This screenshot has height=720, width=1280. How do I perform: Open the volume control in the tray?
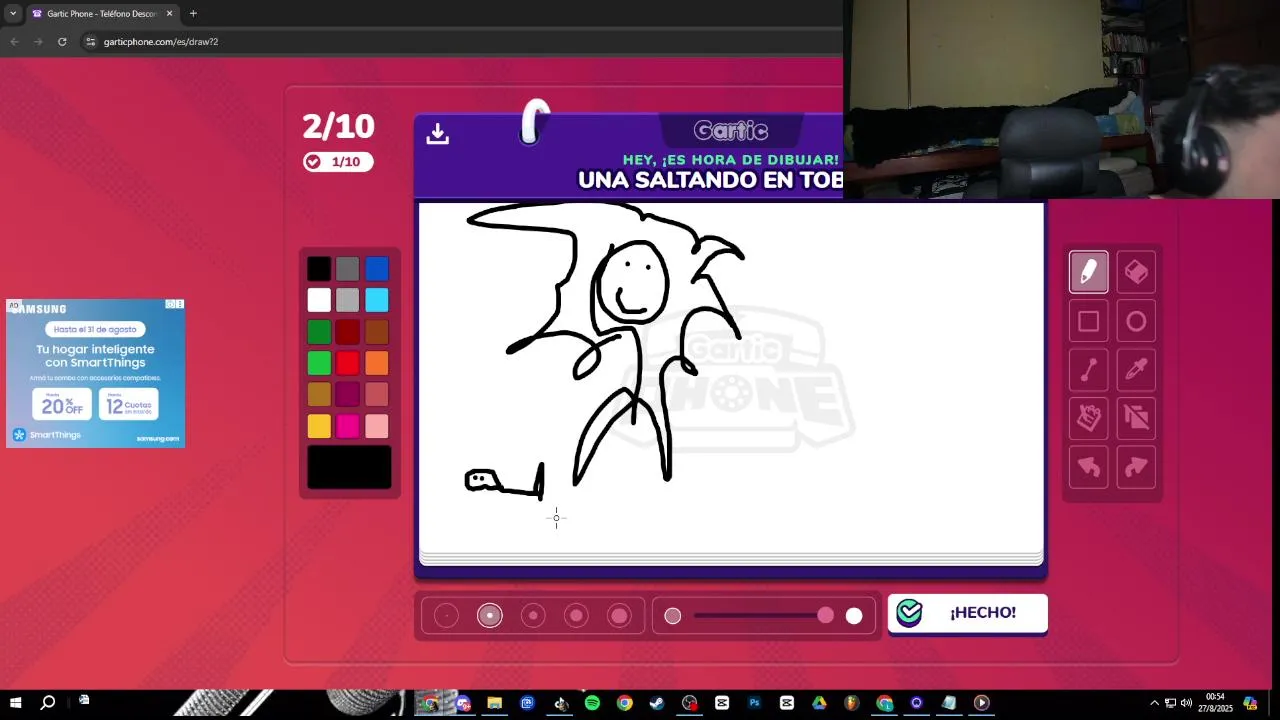[x=1186, y=703]
